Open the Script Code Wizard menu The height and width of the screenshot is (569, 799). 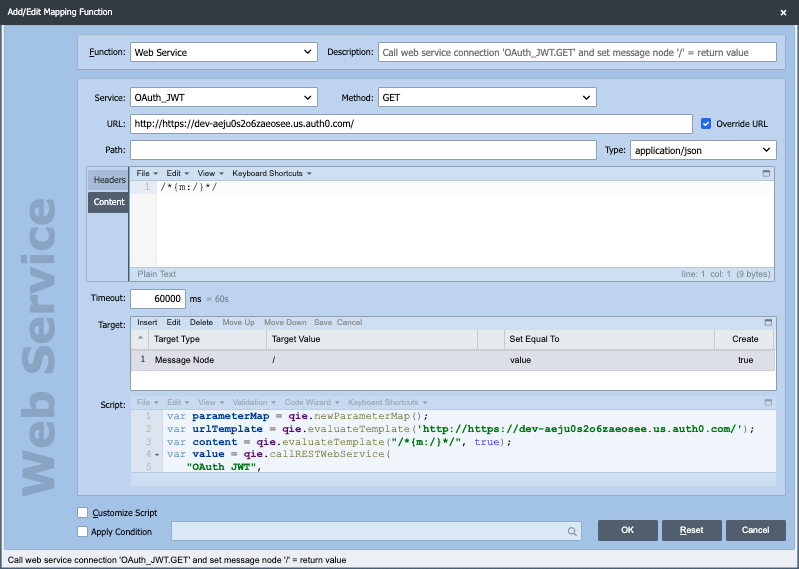point(311,402)
